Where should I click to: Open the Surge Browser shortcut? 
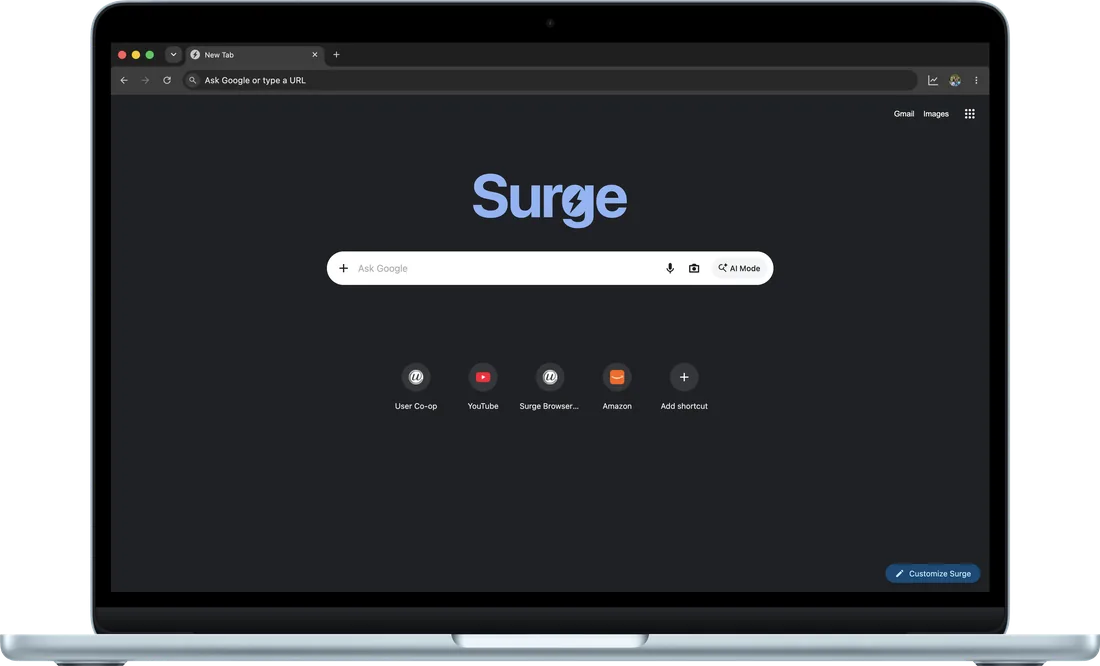pyautogui.click(x=549, y=387)
